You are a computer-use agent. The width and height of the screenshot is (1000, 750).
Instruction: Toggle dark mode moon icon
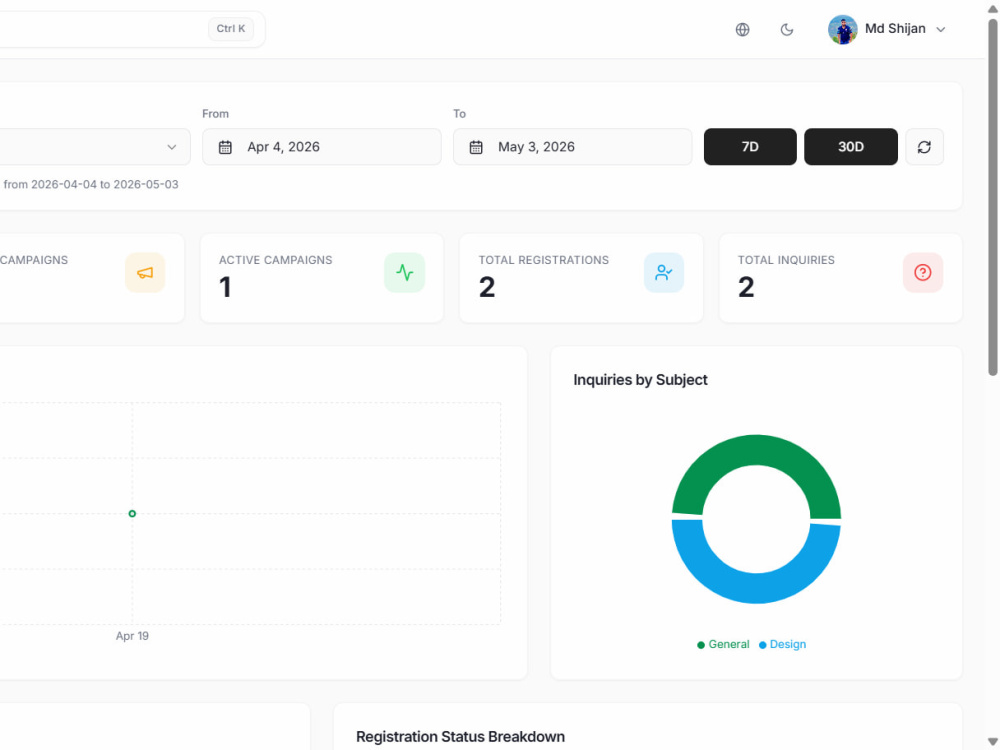click(787, 29)
